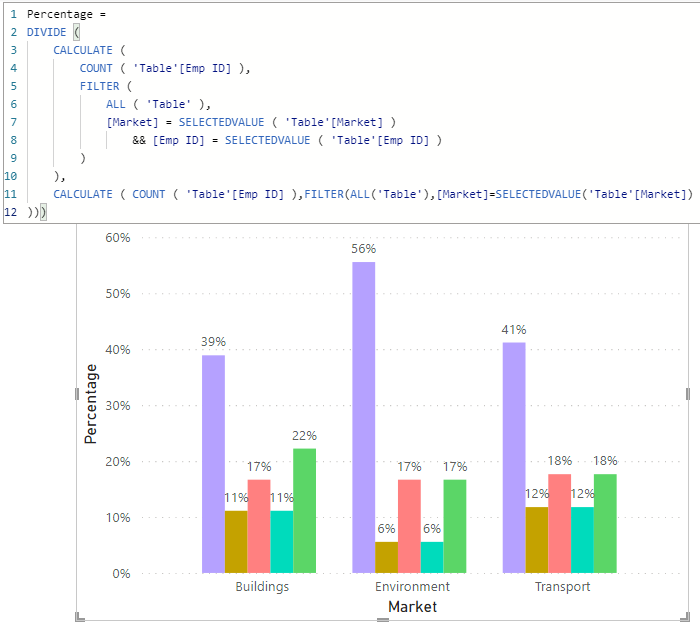Select the purple Transport bar labeled 41%
The width and height of the screenshot is (700, 623).
click(x=514, y=457)
